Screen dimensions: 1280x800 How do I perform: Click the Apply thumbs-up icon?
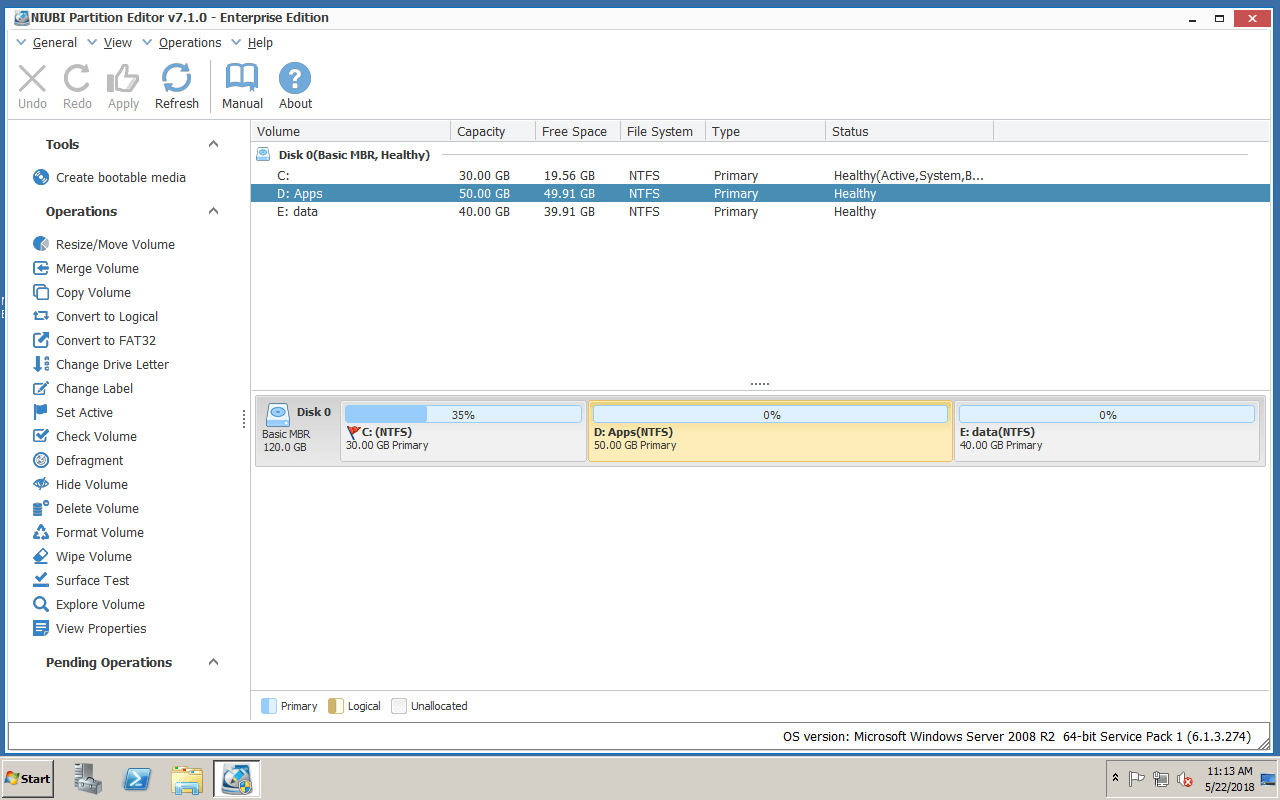pos(123,79)
